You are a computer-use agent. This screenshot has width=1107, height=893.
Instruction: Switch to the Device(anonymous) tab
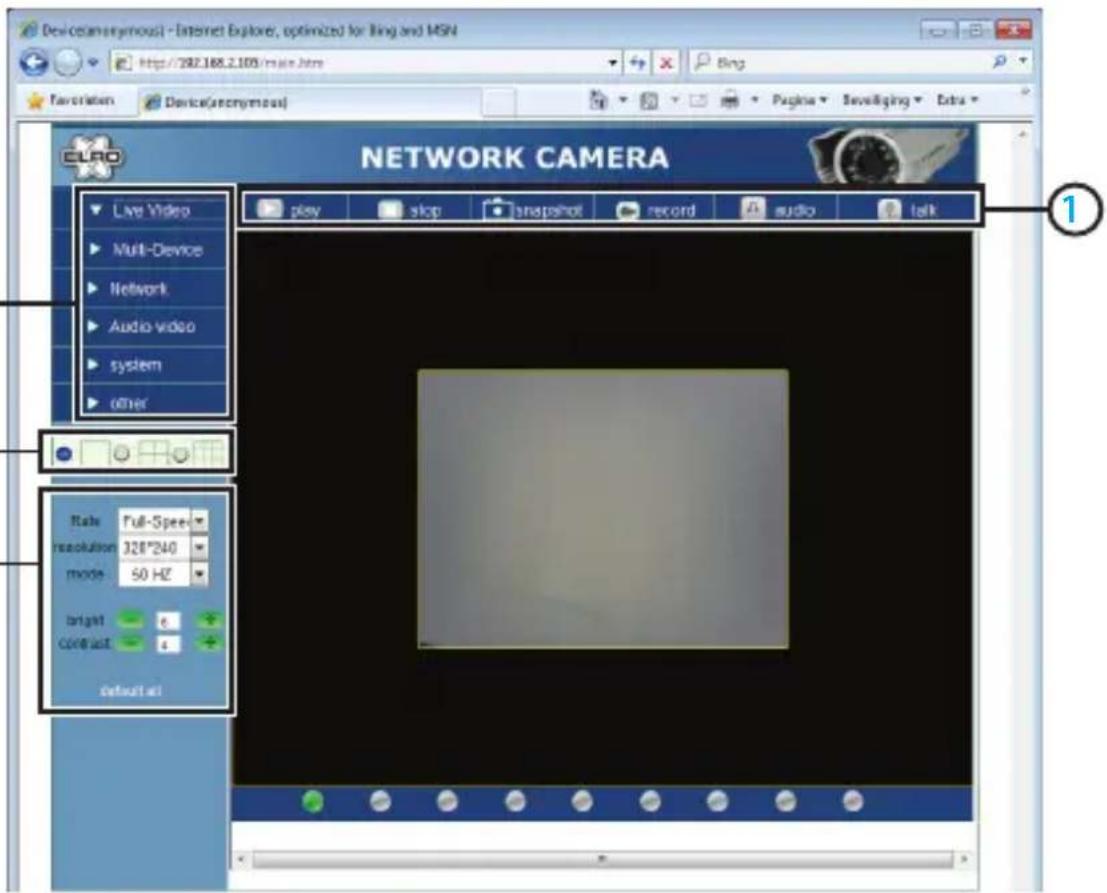309,102
